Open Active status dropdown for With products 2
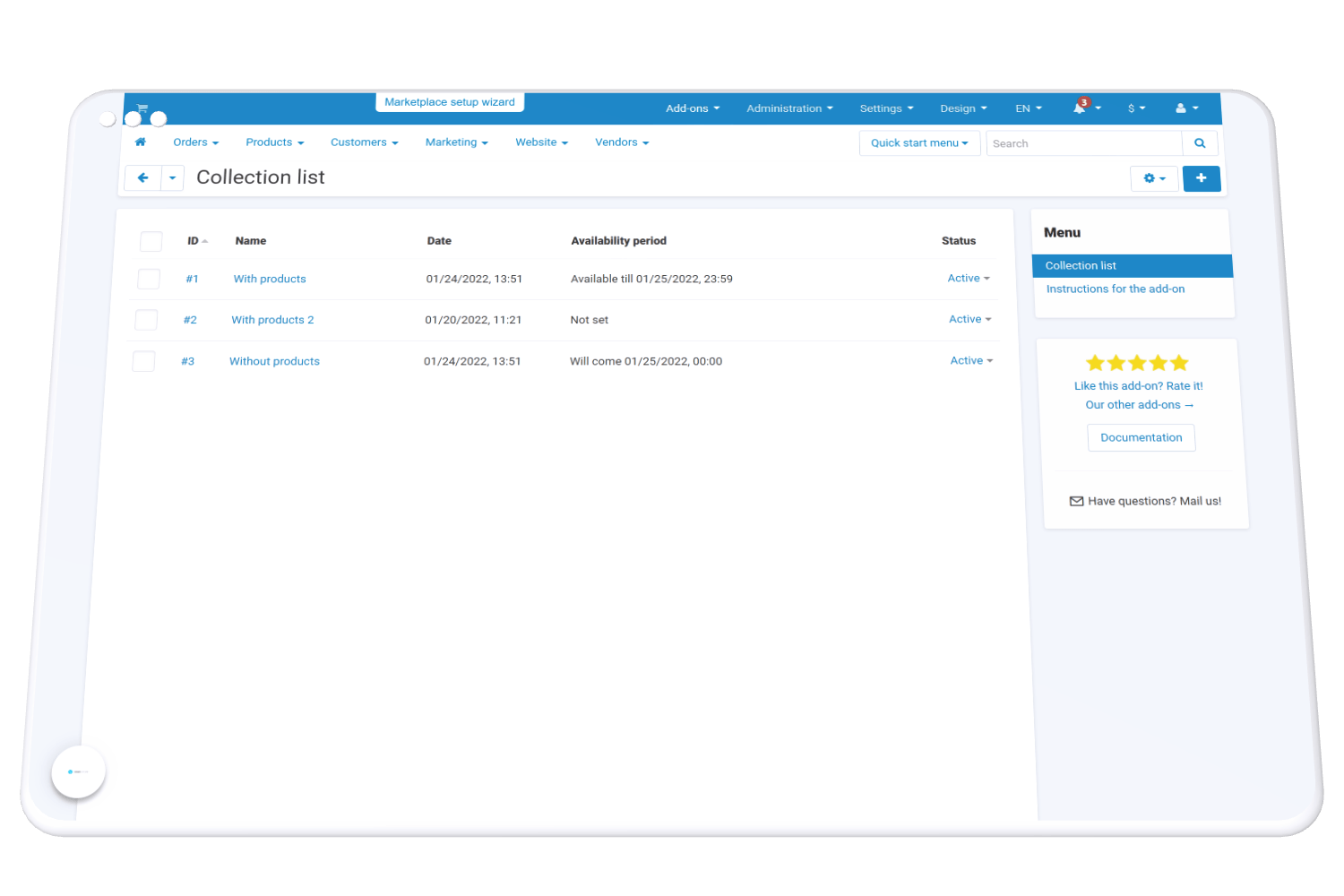The height and width of the screenshot is (896, 1344). [970, 319]
